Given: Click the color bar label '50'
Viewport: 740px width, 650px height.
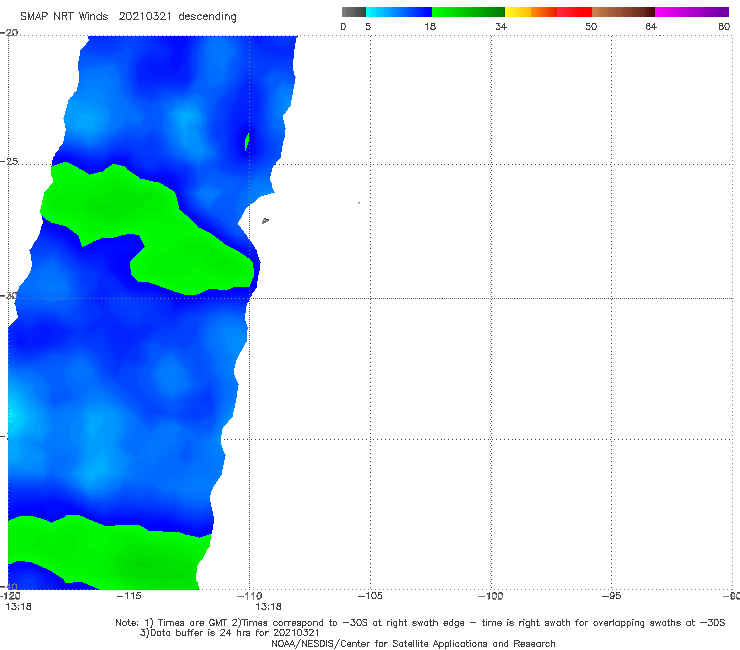Looking at the screenshot, I should coord(591,26).
